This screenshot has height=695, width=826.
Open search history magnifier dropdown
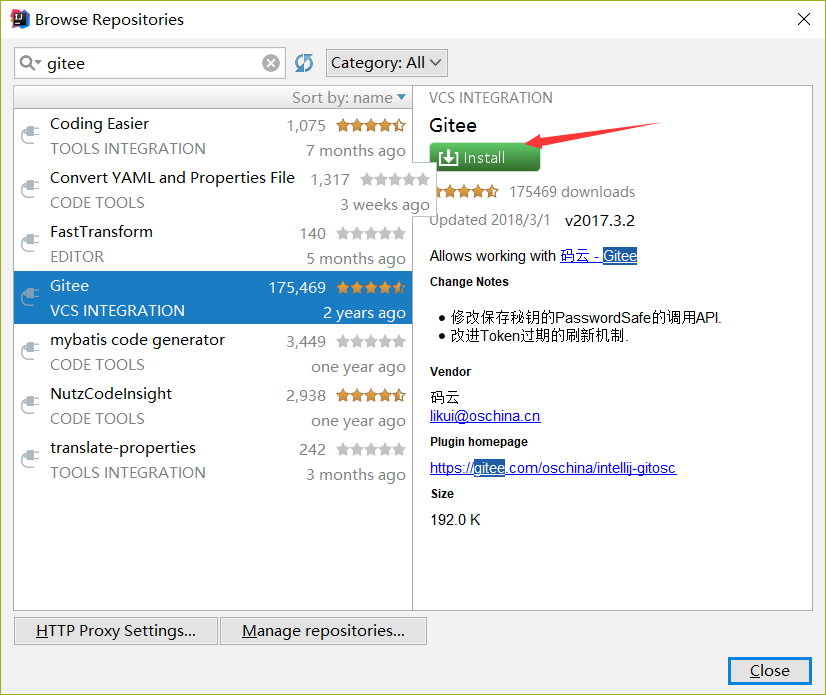click(x=30, y=63)
